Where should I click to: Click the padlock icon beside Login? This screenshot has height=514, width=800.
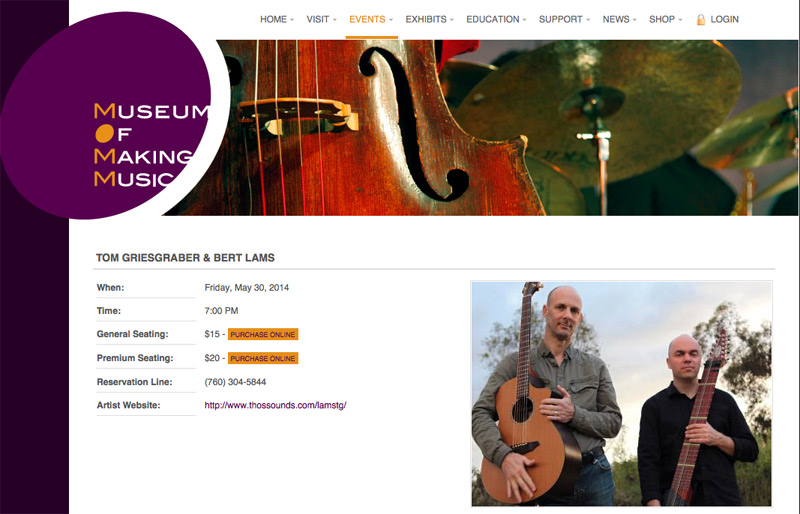point(701,20)
